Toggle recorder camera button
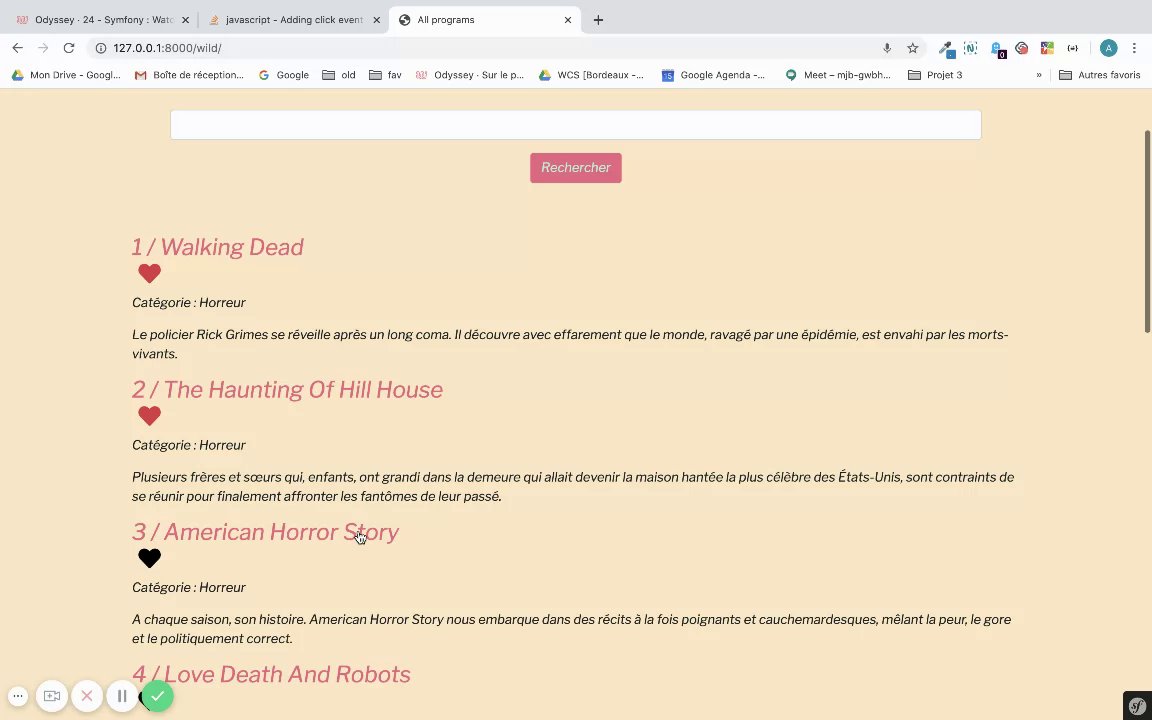Screen dimensions: 1152x720 tap(51, 696)
